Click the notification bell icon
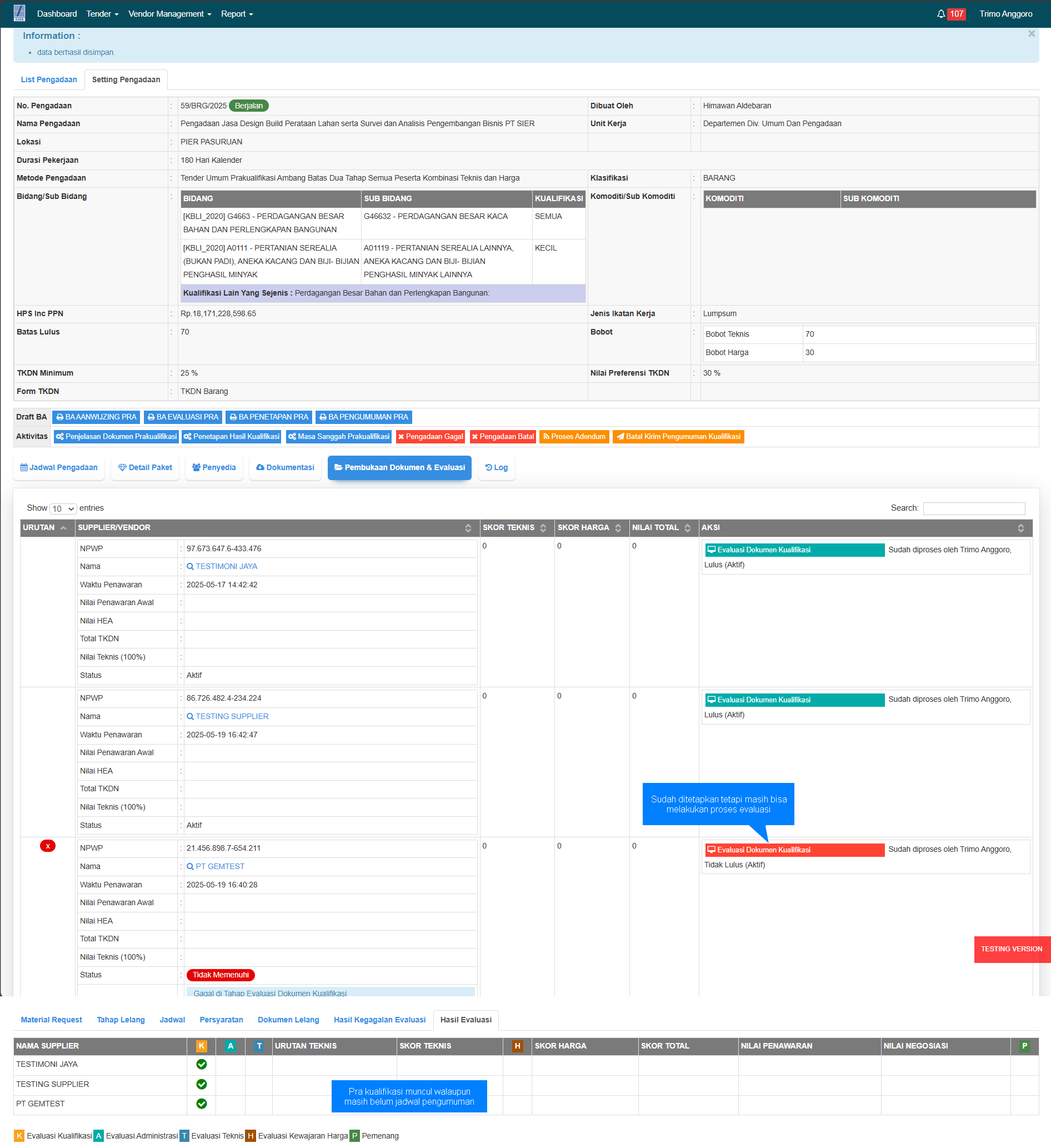The image size is (1051, 1148). click(940, 14)
